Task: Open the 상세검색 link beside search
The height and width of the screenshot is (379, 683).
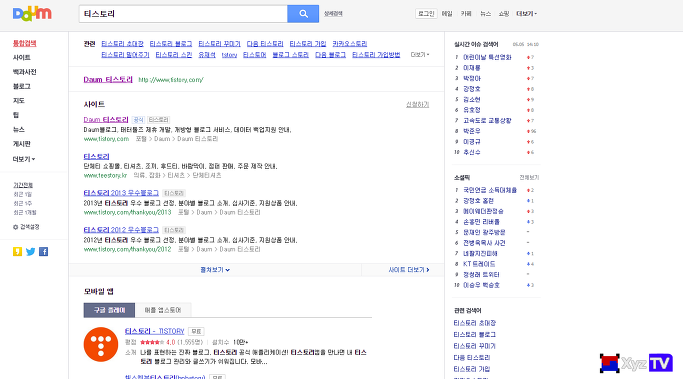Action: [333, 14]
